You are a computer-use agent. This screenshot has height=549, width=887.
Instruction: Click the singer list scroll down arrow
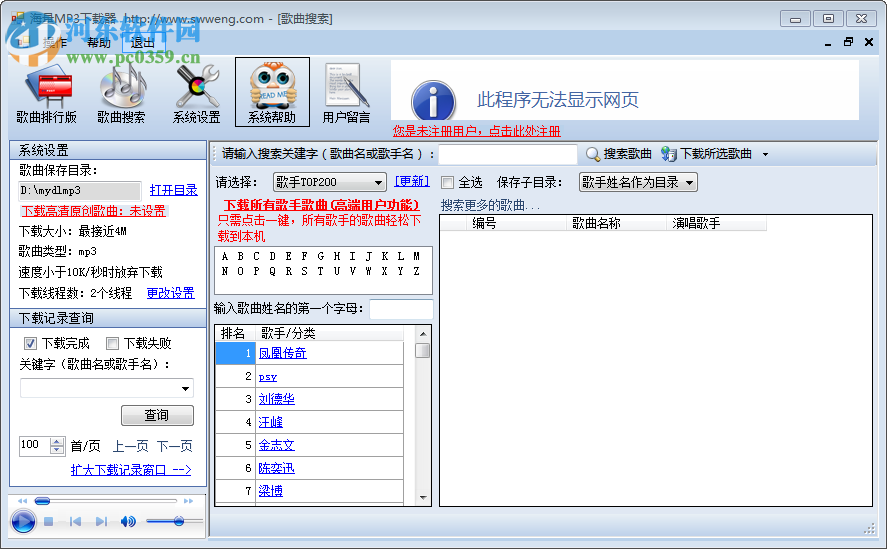[x=423, y=498]
